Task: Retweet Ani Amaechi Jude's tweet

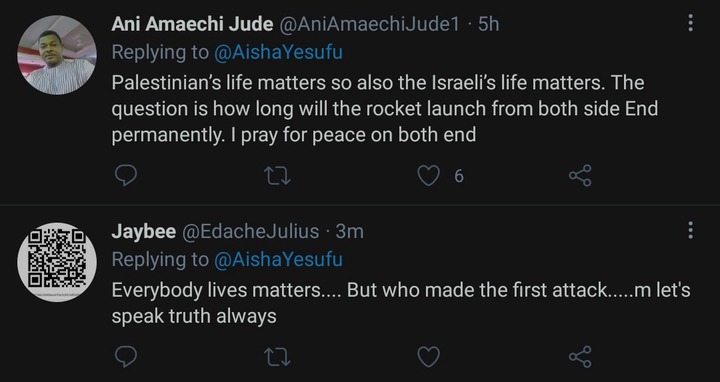Action: pos(278,176)
